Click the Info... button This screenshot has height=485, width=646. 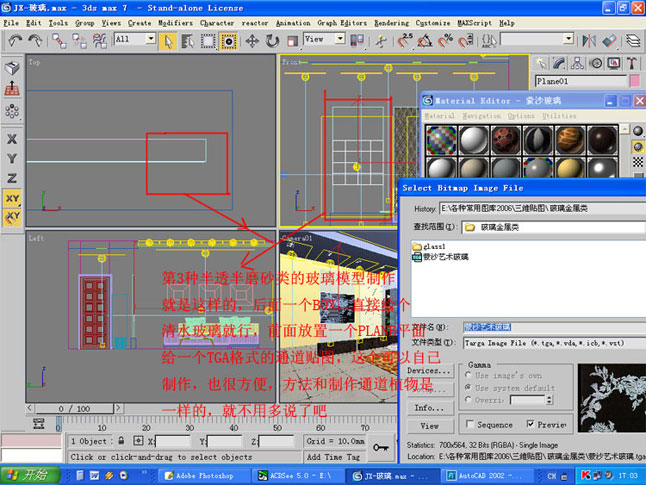(429, 408)
